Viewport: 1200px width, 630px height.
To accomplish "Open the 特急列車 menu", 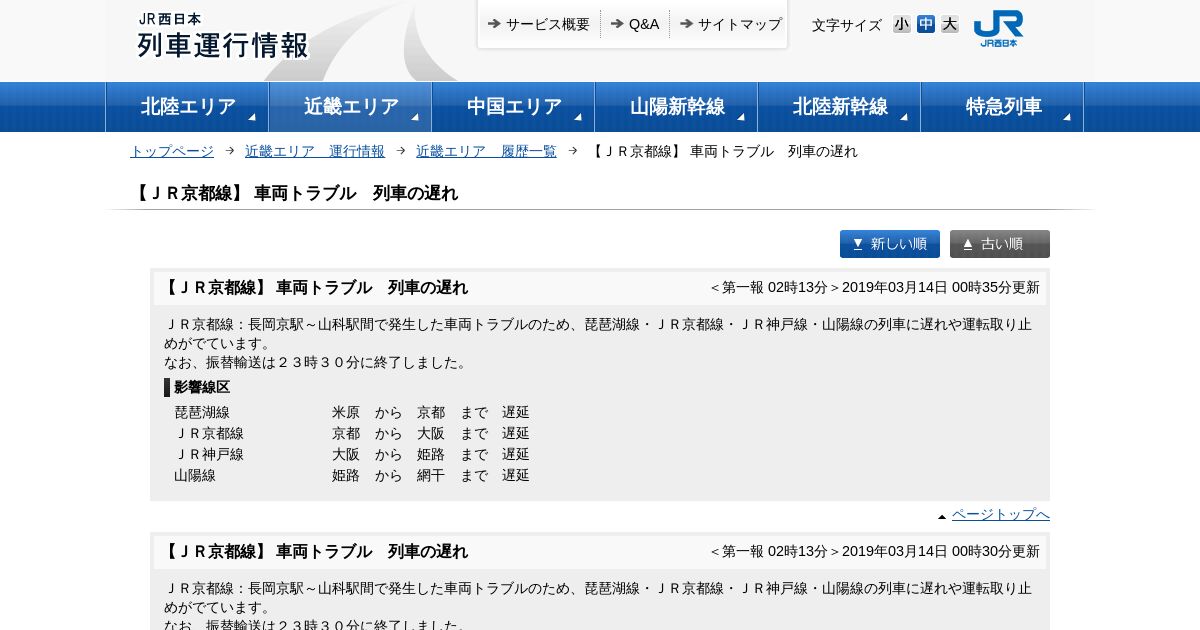I will tap(1002, 107).
